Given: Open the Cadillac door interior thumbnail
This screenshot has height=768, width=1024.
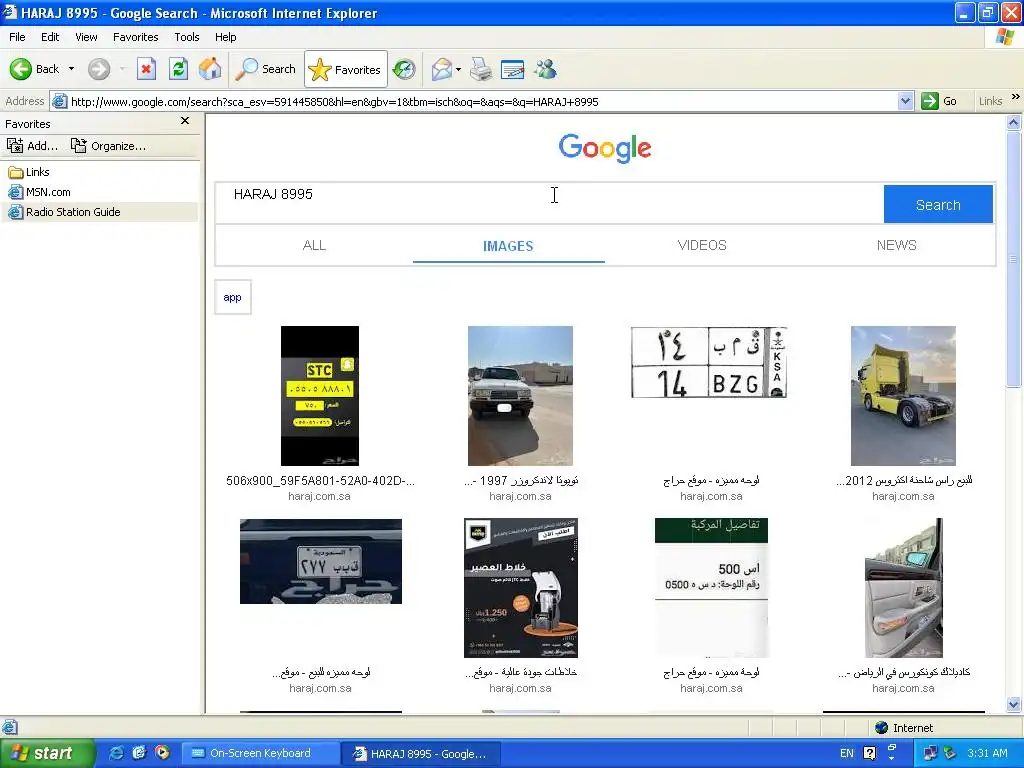Looking at the screenshot, I should (904, 588).
